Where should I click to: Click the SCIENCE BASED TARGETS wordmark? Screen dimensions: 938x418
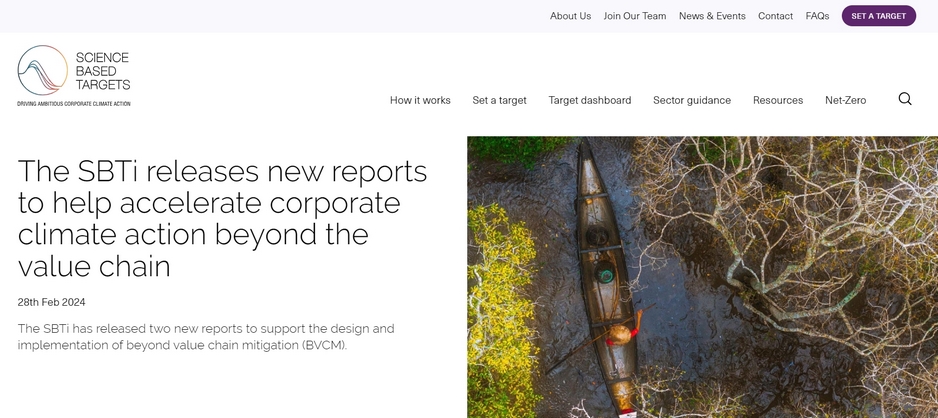[103, 72]
